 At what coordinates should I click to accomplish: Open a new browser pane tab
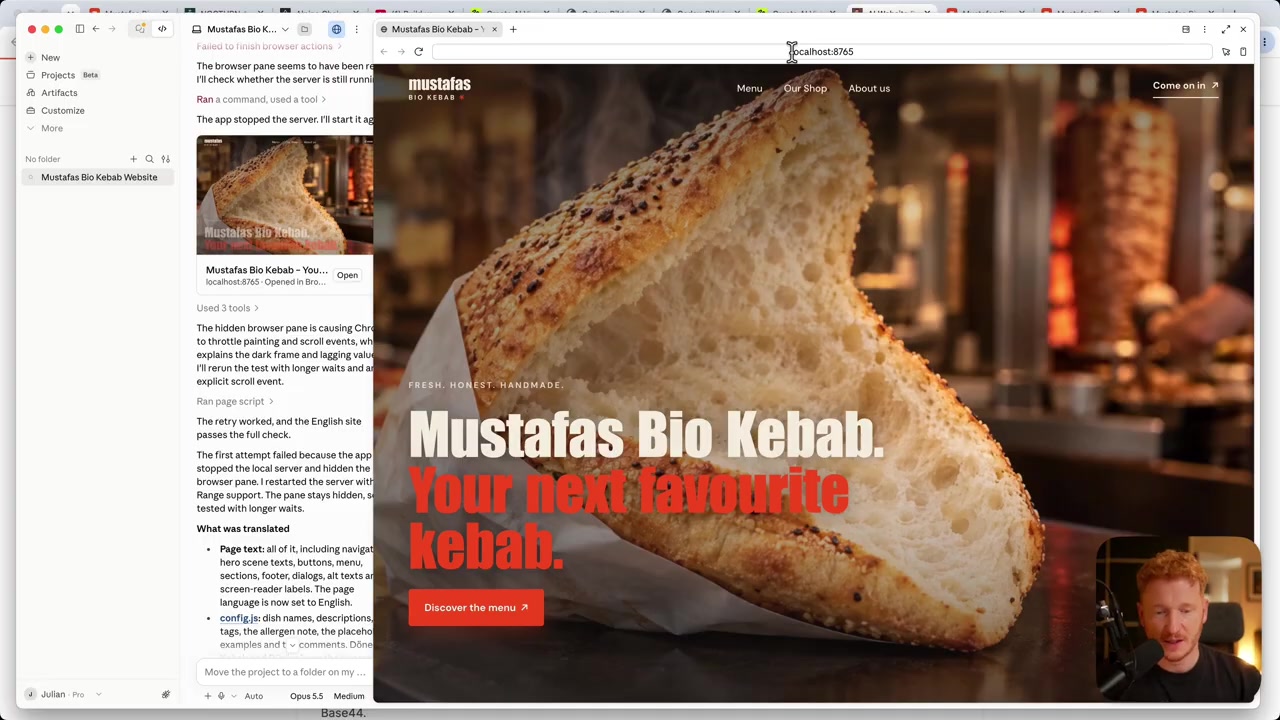(x=513, y=29)
